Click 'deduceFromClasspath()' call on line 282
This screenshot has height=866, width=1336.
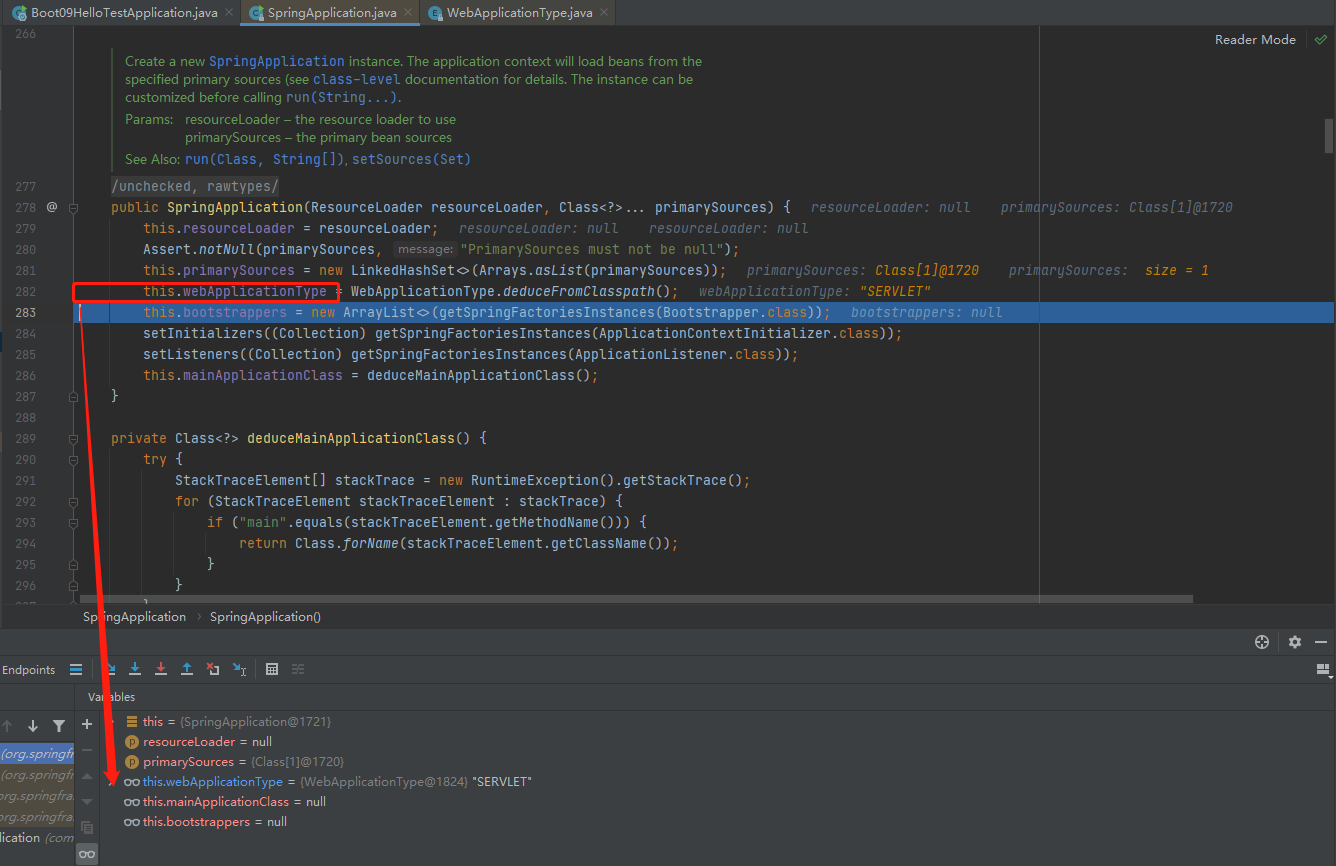[586, 291]
